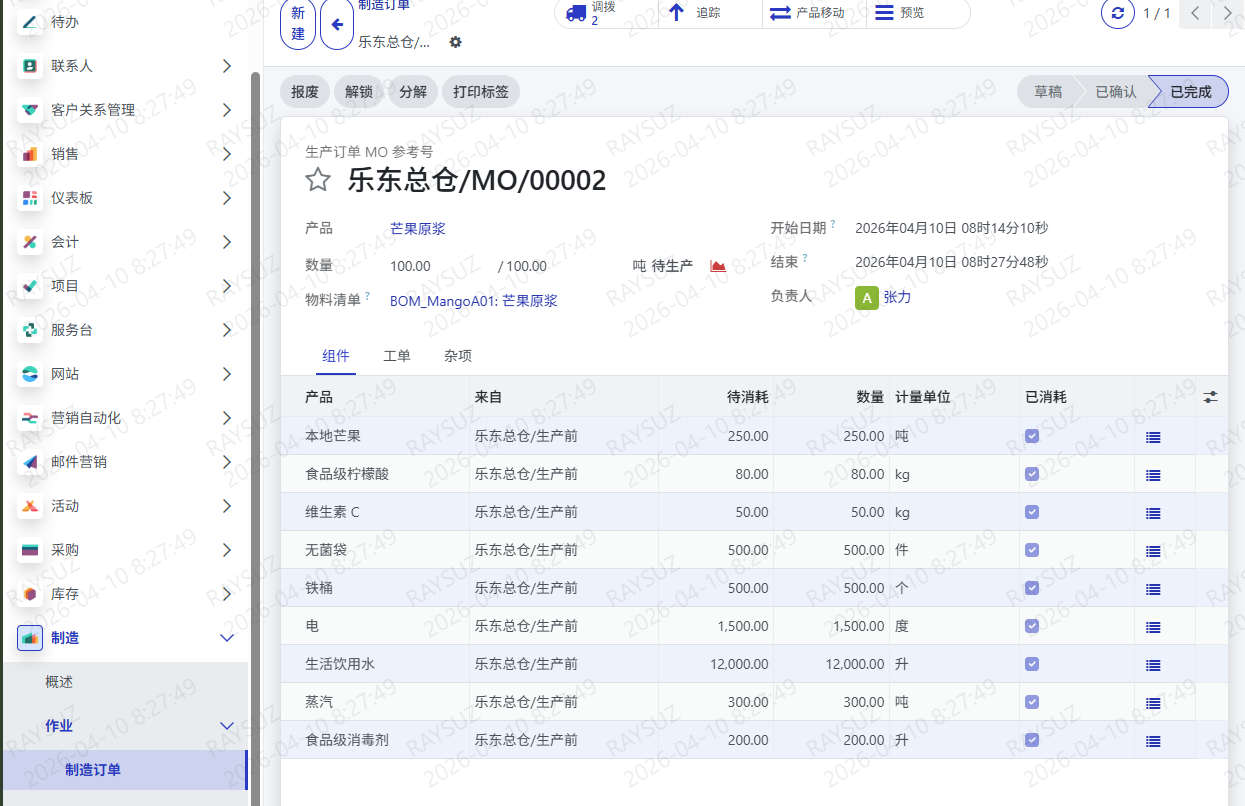This screenshot has width=1245, height=806.
Task: Open details list icon for 无菌袋
Action: [1153, 551]
